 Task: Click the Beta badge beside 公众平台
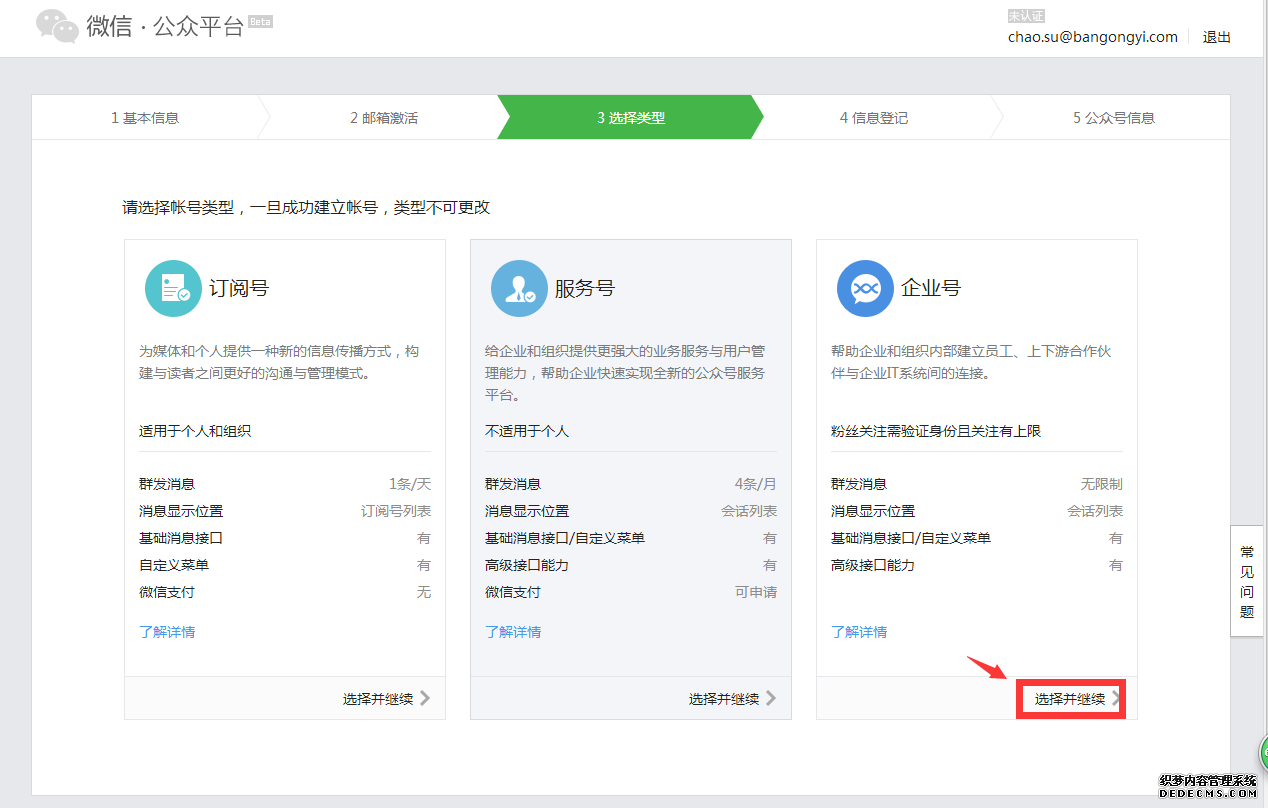(260, 22)
